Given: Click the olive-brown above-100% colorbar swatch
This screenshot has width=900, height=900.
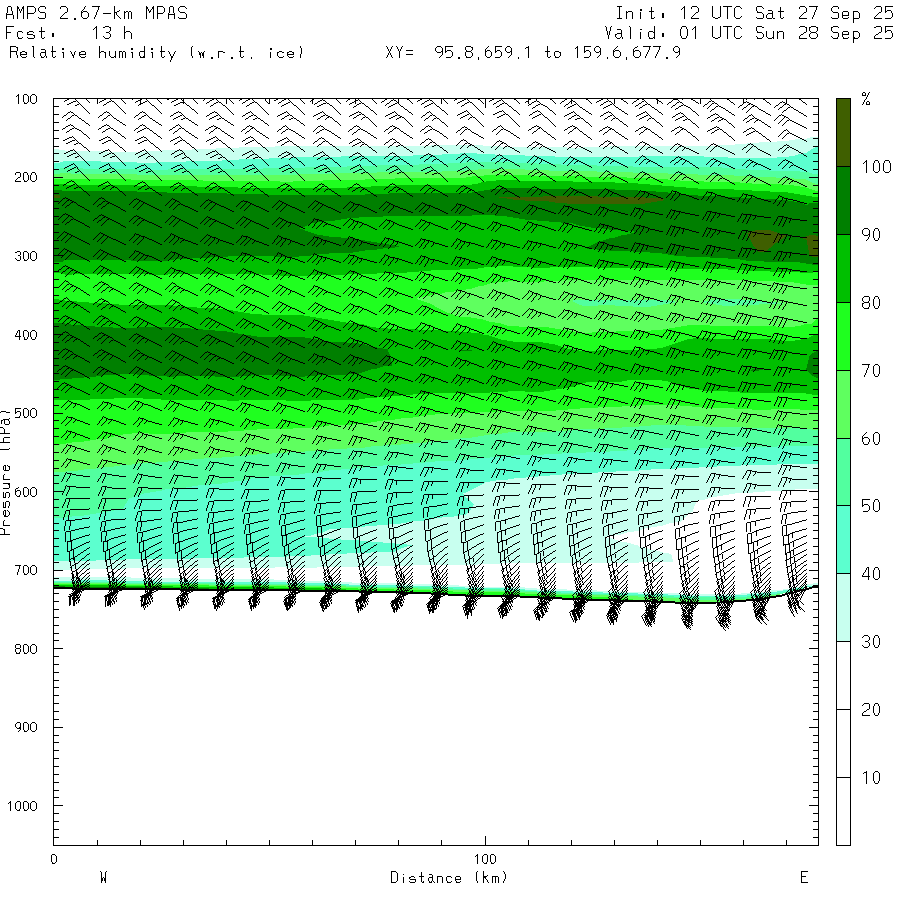Looking at the screenshot, I should pos(843,133).
